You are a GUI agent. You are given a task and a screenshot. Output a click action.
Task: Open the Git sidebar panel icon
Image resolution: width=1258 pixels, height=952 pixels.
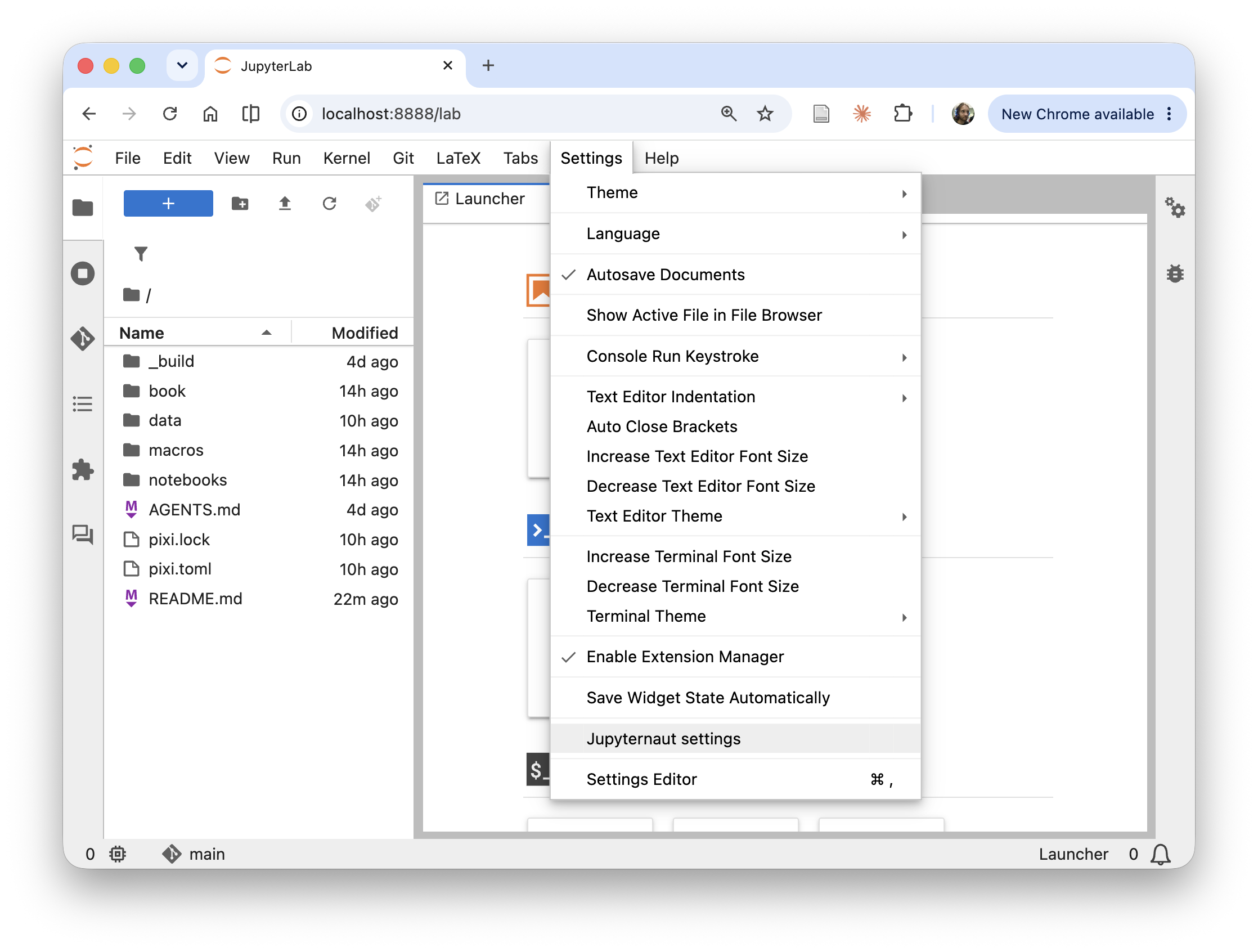[x=83, y=339]
